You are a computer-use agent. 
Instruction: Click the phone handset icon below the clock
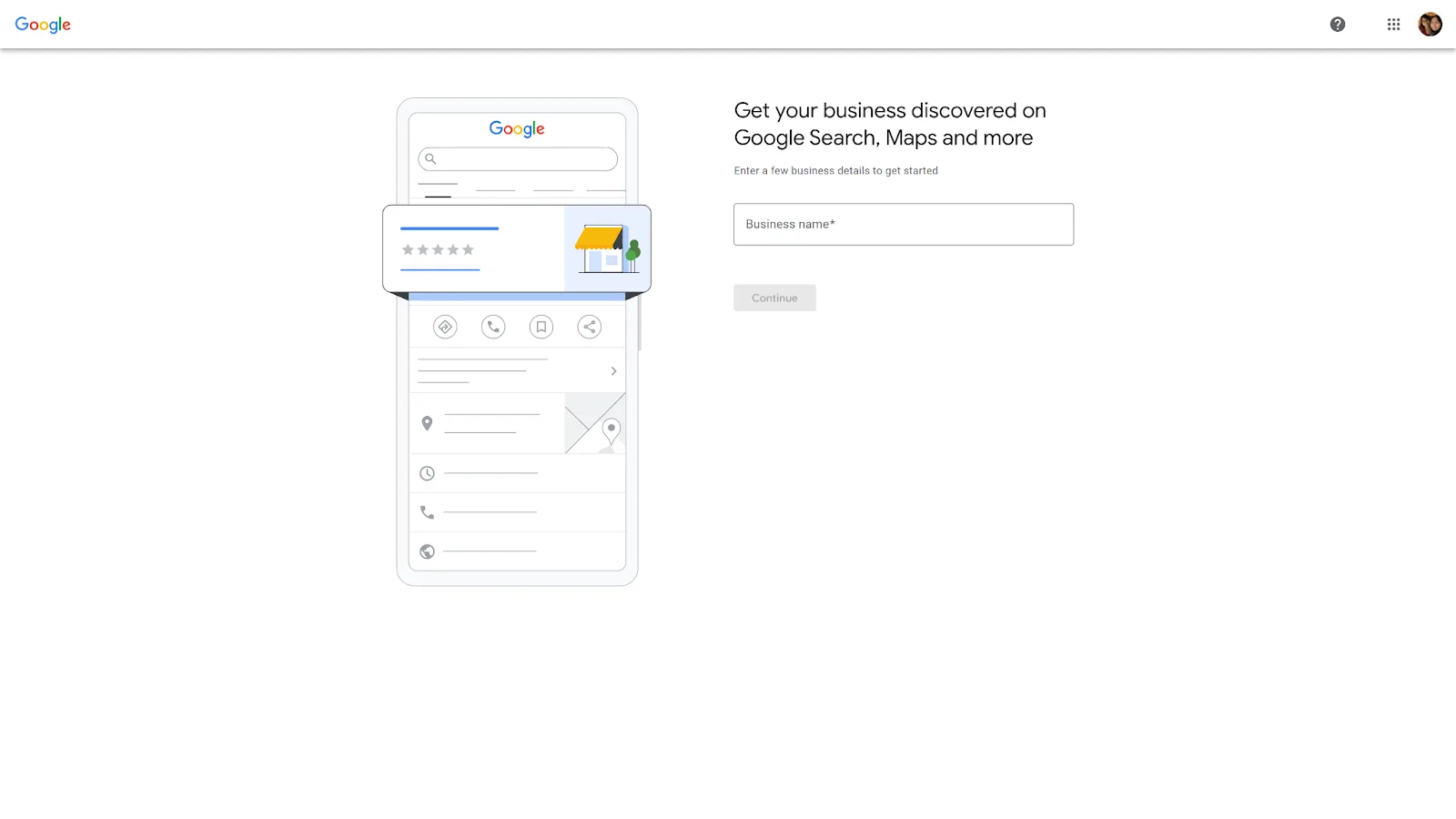coord(427,512)
